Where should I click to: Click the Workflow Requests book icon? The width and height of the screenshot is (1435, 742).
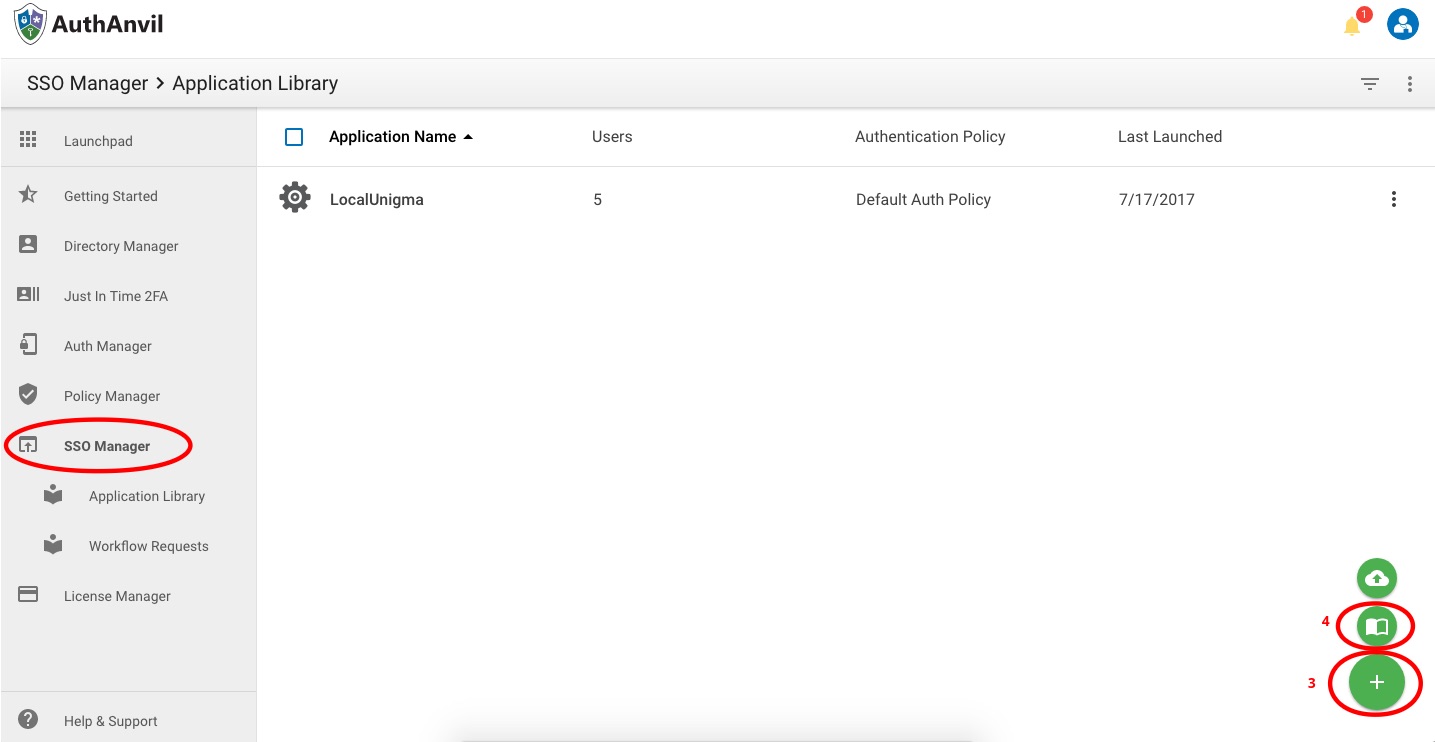coord(53,545)
